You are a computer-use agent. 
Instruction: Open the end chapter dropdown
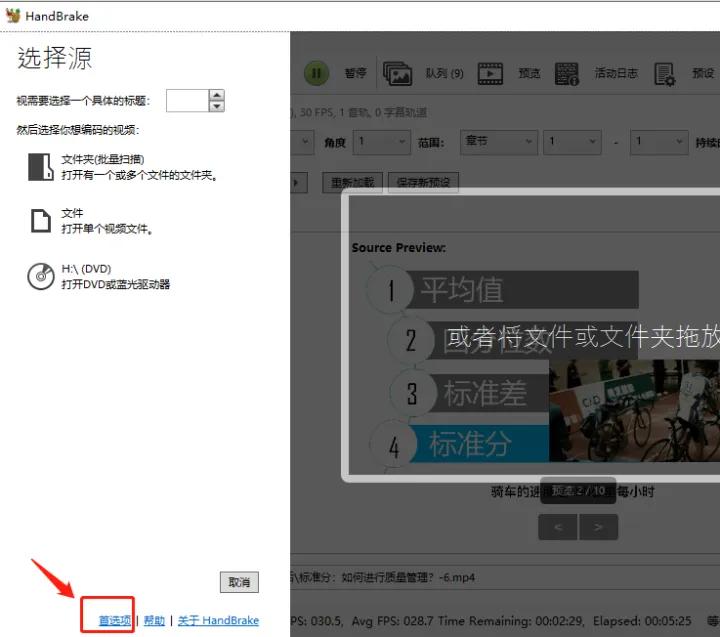pos(659,142)
